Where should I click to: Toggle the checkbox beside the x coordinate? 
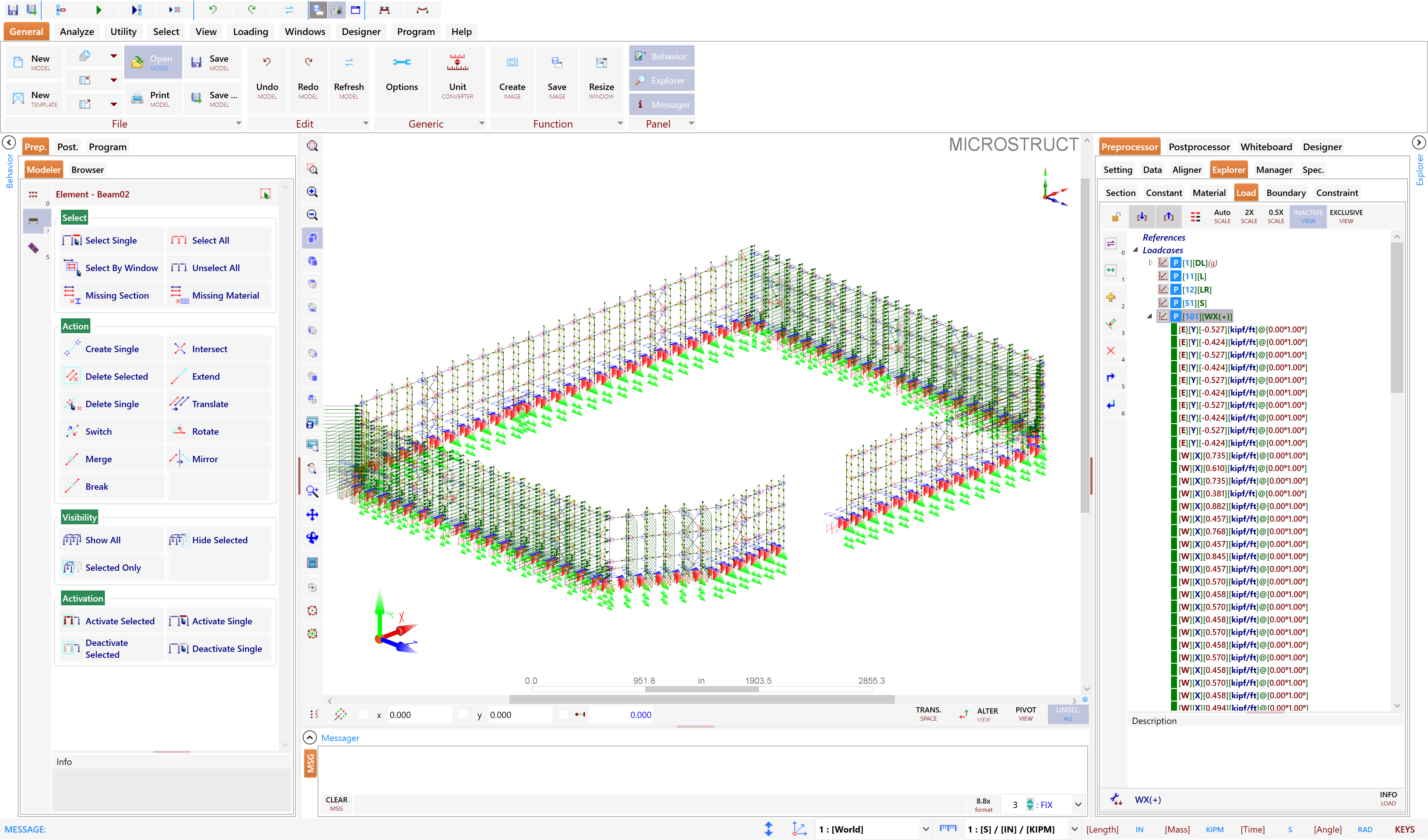coord(363,715)
